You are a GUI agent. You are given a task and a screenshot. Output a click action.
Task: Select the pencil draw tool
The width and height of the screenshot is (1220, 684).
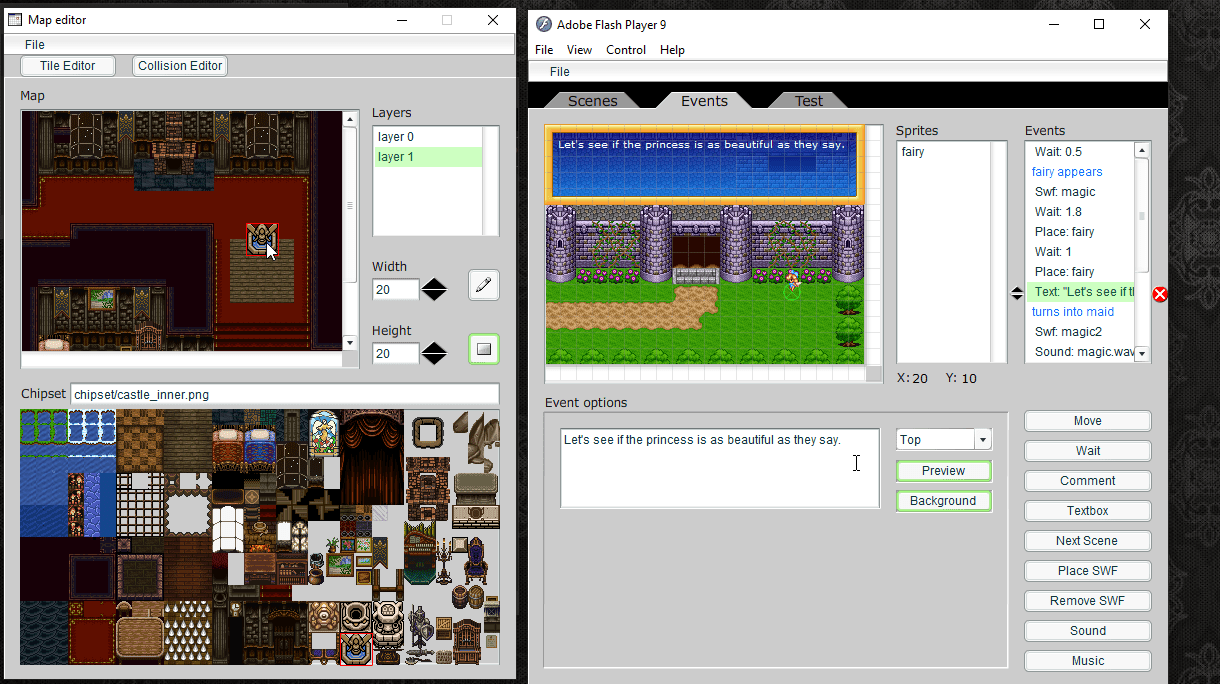point(484,285)
